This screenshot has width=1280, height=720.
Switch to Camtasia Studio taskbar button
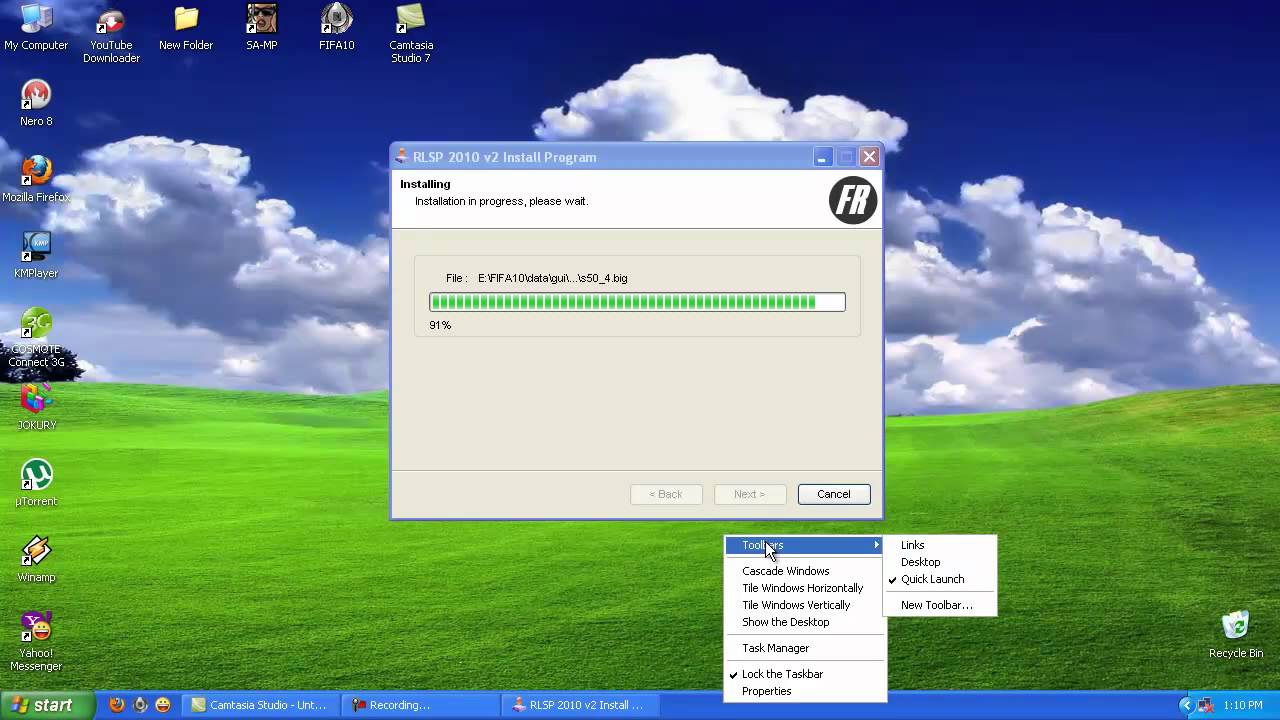[x=260, y=705]
